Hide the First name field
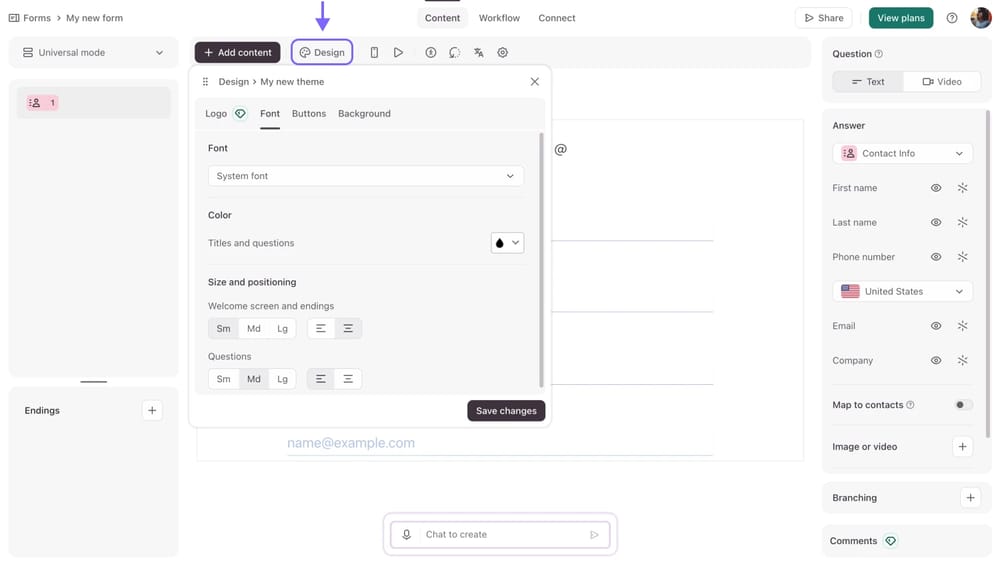This screenshot has width=1000, height=566. coord(936,188)
